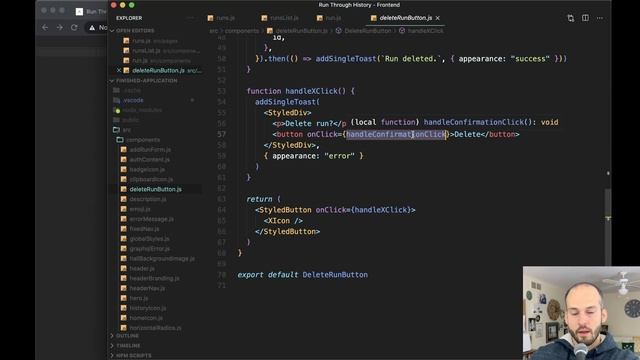Open addRunForm.js file
This screenshot has height=360, width=640.
click(150, 150)
